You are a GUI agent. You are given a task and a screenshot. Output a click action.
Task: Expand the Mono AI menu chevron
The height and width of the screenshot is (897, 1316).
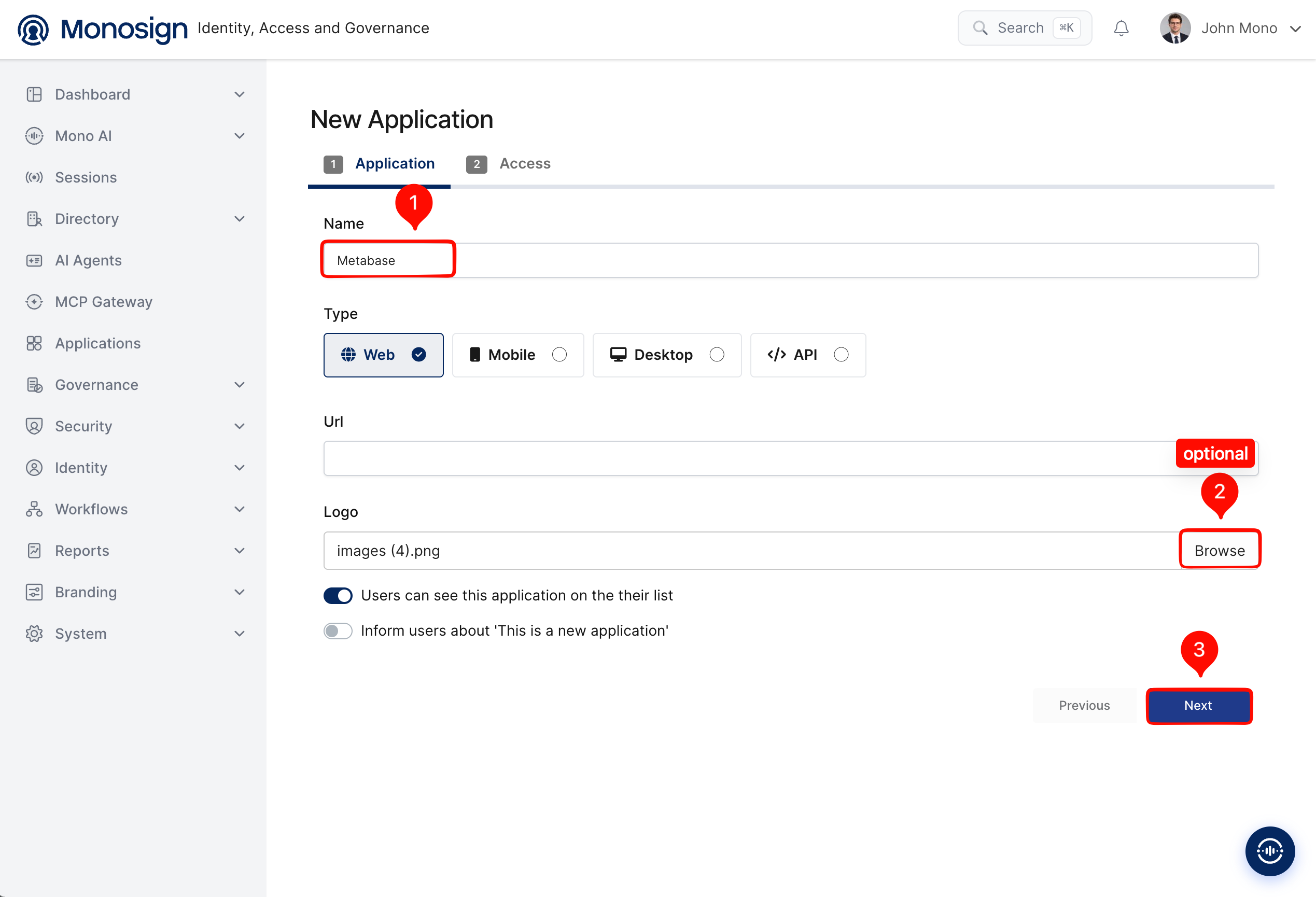[x=240, y=136]
